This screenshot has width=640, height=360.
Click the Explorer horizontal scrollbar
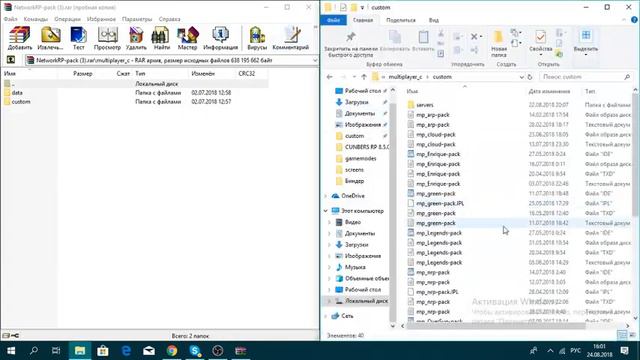[x=496, y=325]
